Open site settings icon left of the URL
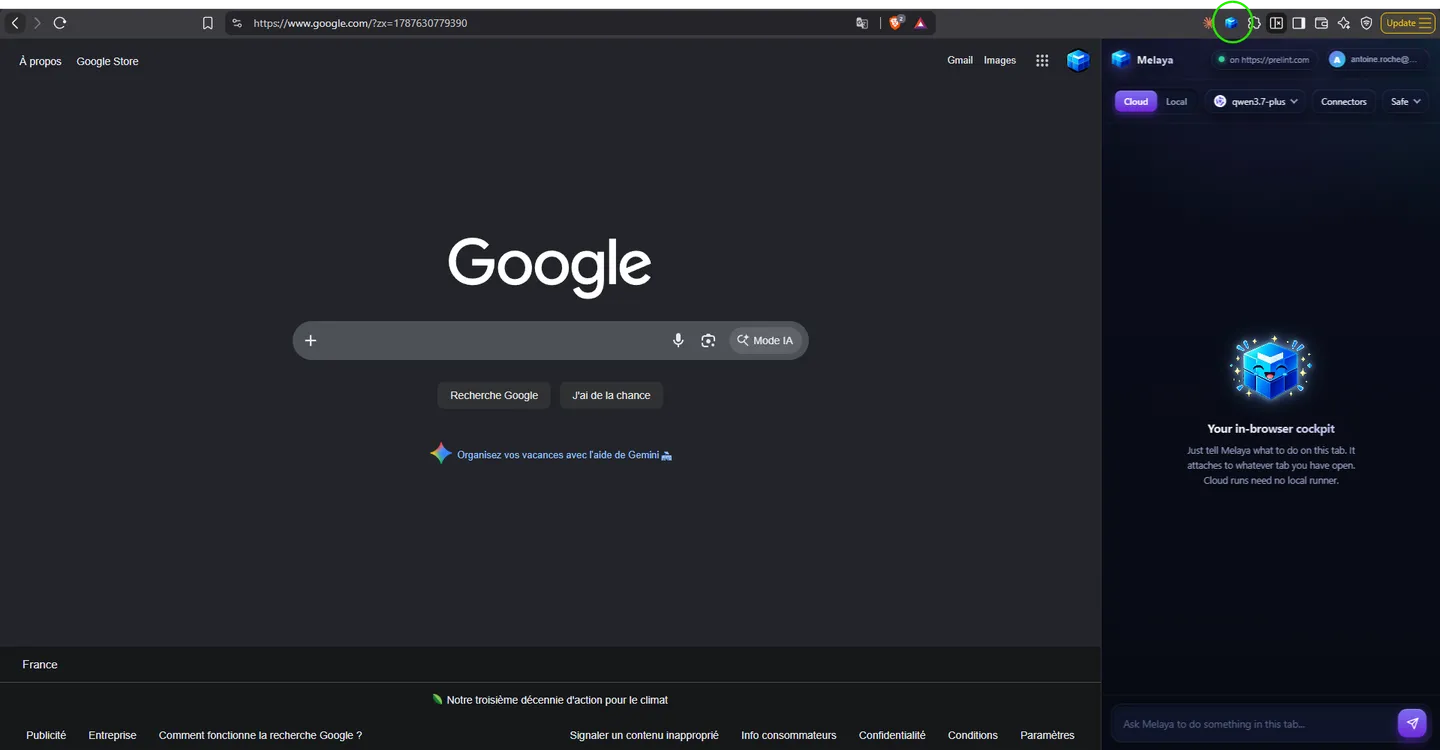1440x750 pixels. [x=237, y=23]
